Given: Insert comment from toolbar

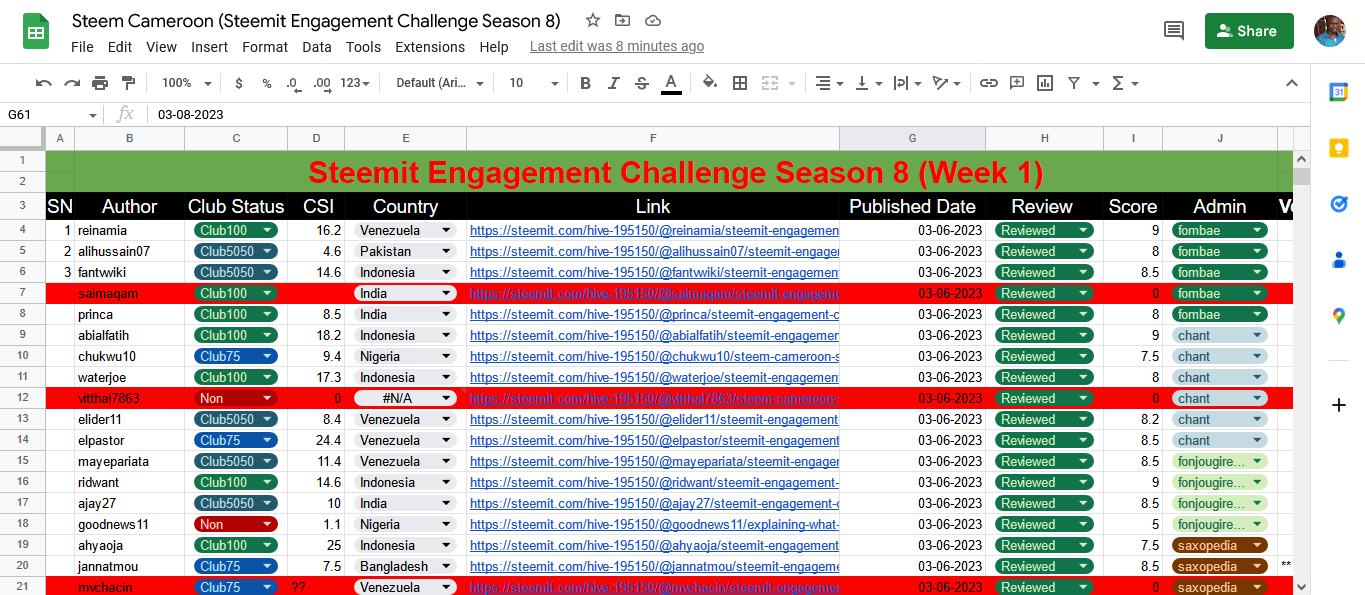Looking at the screenshot, I should pos(1017,83).
